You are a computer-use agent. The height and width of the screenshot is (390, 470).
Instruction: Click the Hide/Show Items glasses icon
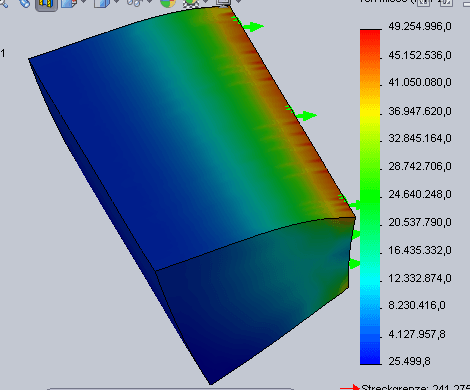point(135,3)
